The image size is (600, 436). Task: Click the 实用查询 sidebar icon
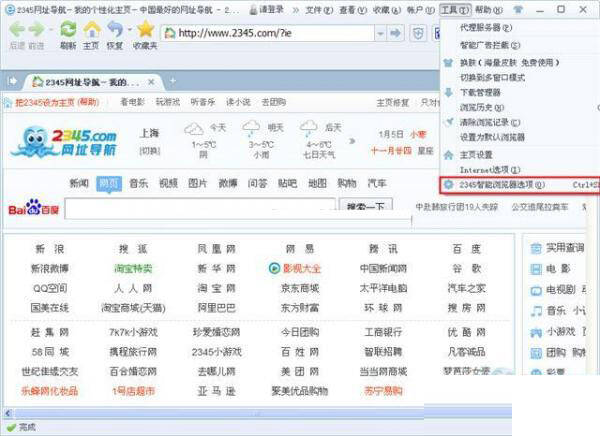pyautogui.click(x=536, y=248)
